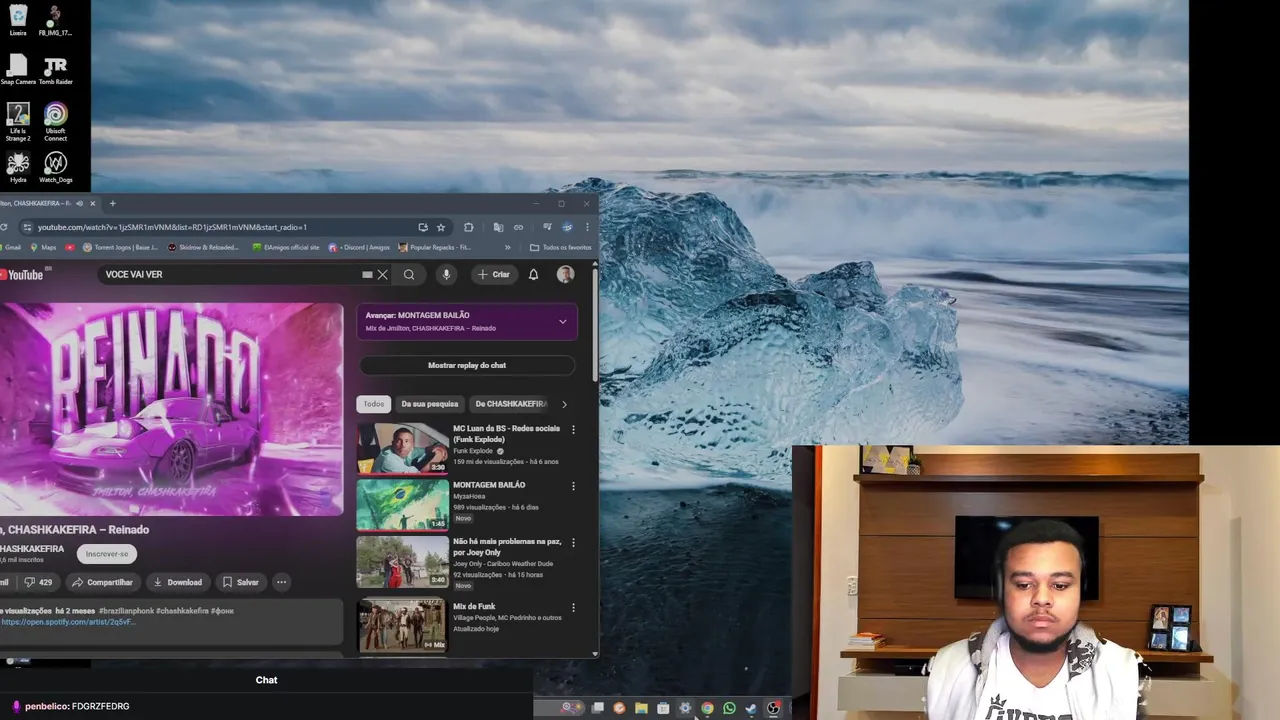The height and width of the screenshot is (720, 1280).
Task: Click the link extension icon in Chrome toolbar
Action: click(518, 227)
